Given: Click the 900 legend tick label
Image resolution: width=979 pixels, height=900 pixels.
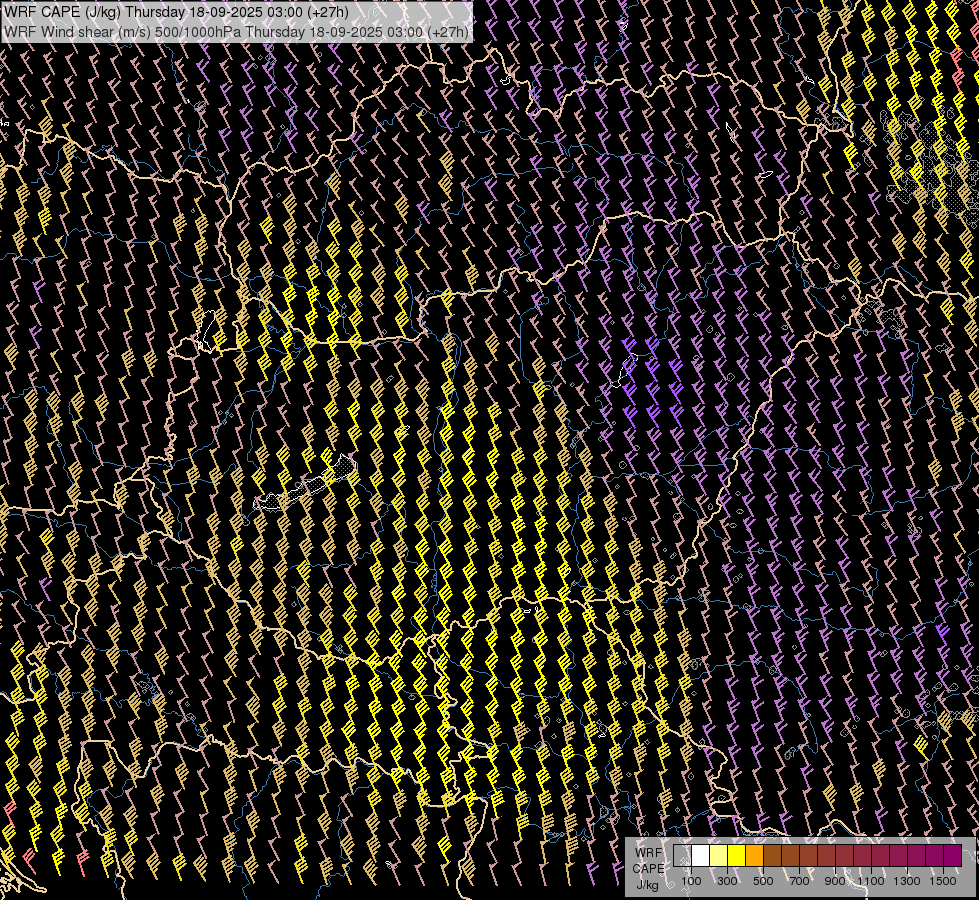Looking at the screenshot, I should click(x=835, y=881).
